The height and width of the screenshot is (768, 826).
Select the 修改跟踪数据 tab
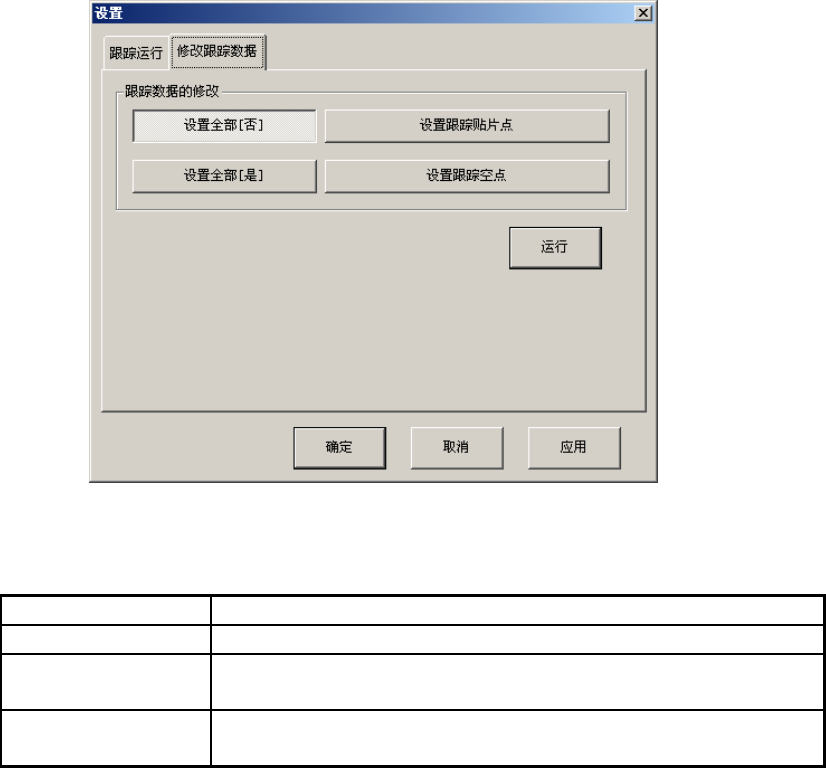217,51
